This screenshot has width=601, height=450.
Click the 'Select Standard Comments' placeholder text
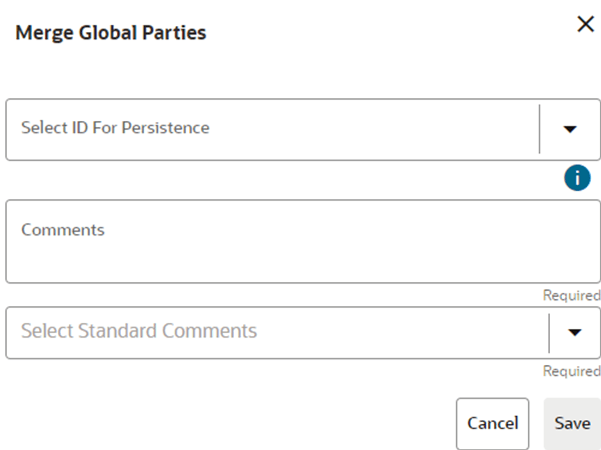point(139,331)
